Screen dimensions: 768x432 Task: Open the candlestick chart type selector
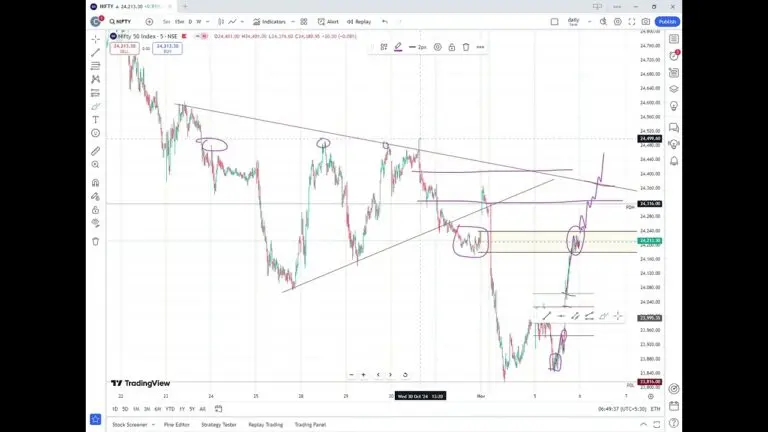pos(221,22)
